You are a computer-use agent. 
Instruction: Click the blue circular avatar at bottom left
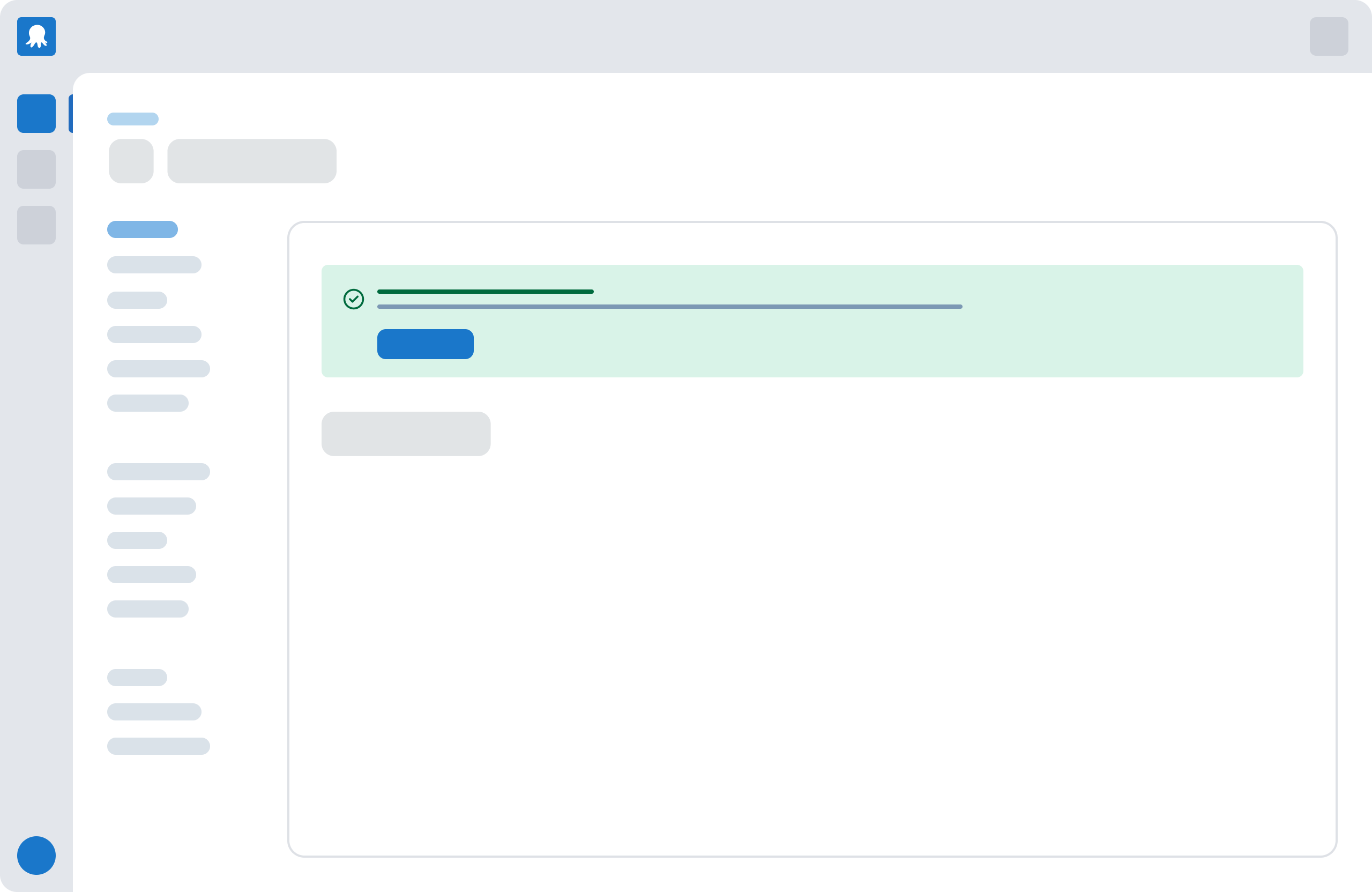[x=36, y=856]
